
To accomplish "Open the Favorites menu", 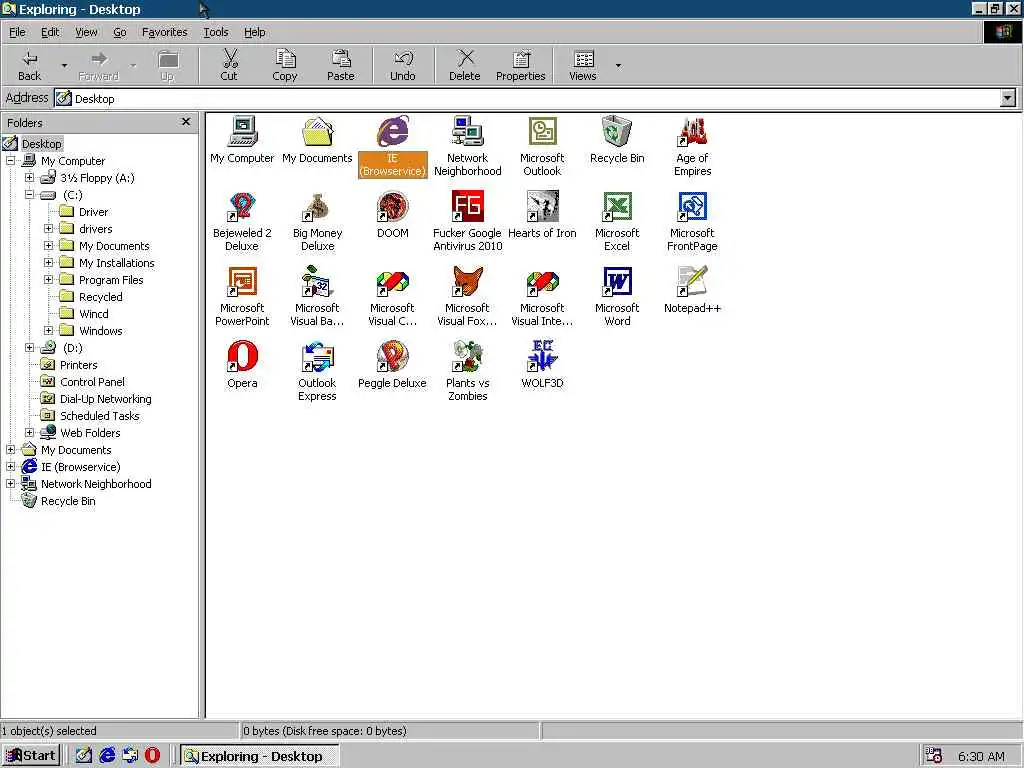I will (165, 32).
